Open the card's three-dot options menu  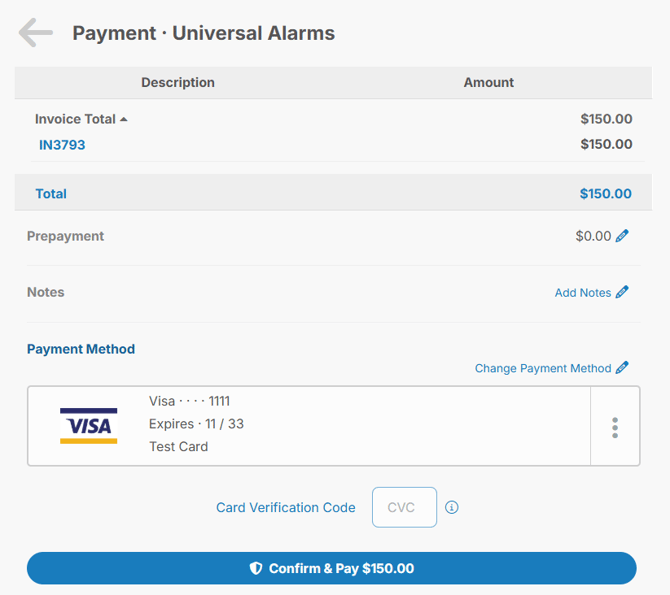point(615,427)
